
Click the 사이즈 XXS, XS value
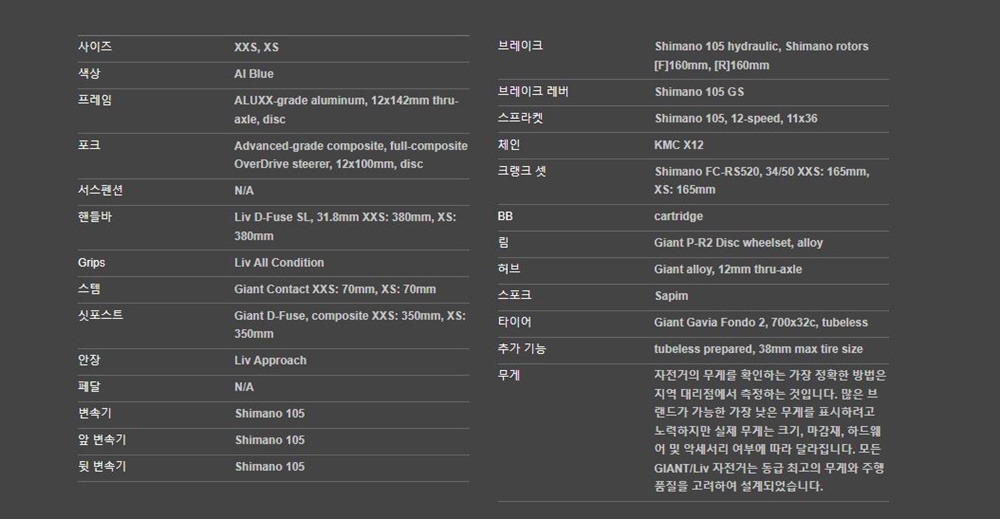pyautogui.click(x=256, y=47)
